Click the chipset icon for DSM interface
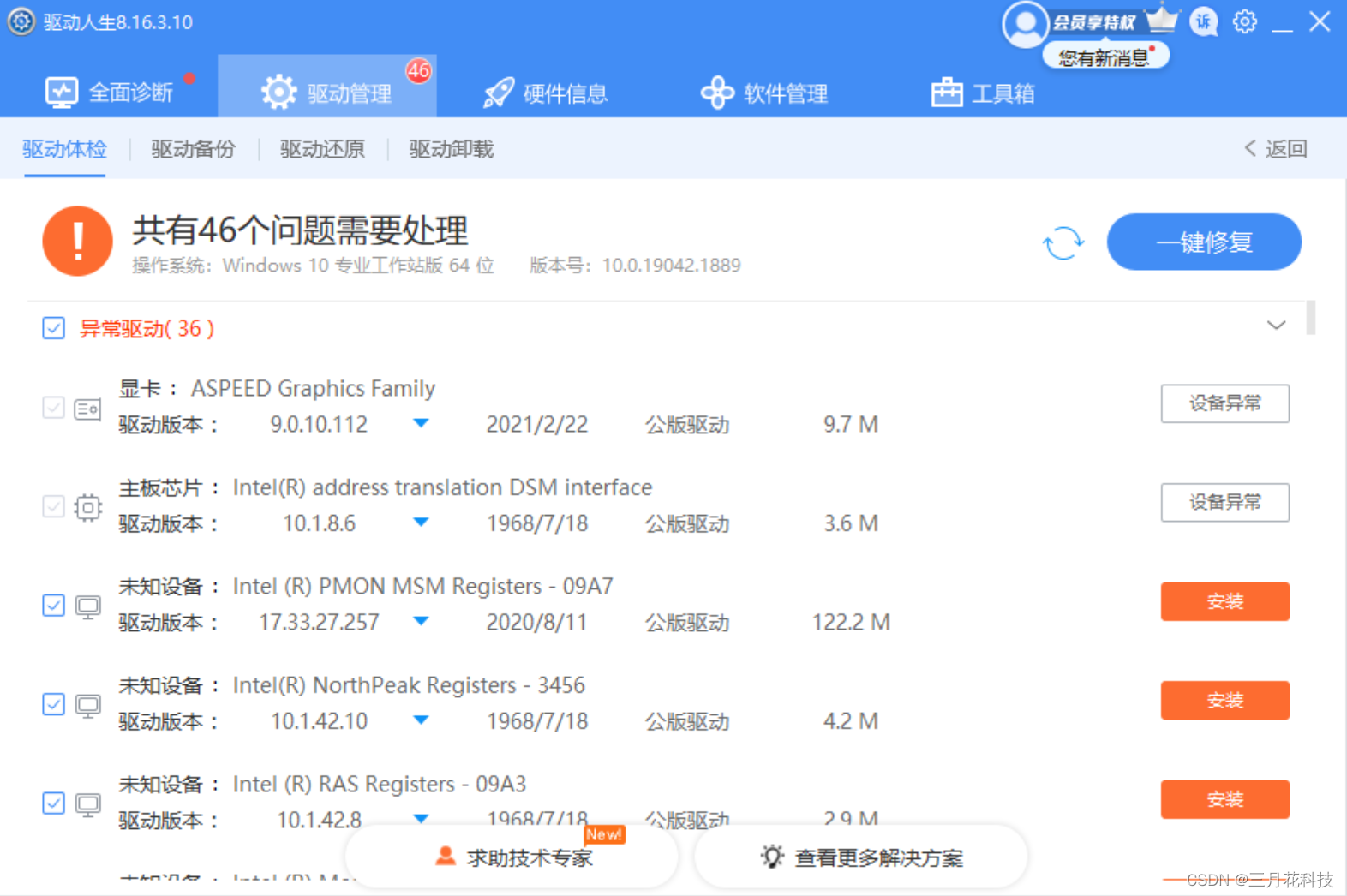This screenshot has width=1347, height=896. (87, 508)
